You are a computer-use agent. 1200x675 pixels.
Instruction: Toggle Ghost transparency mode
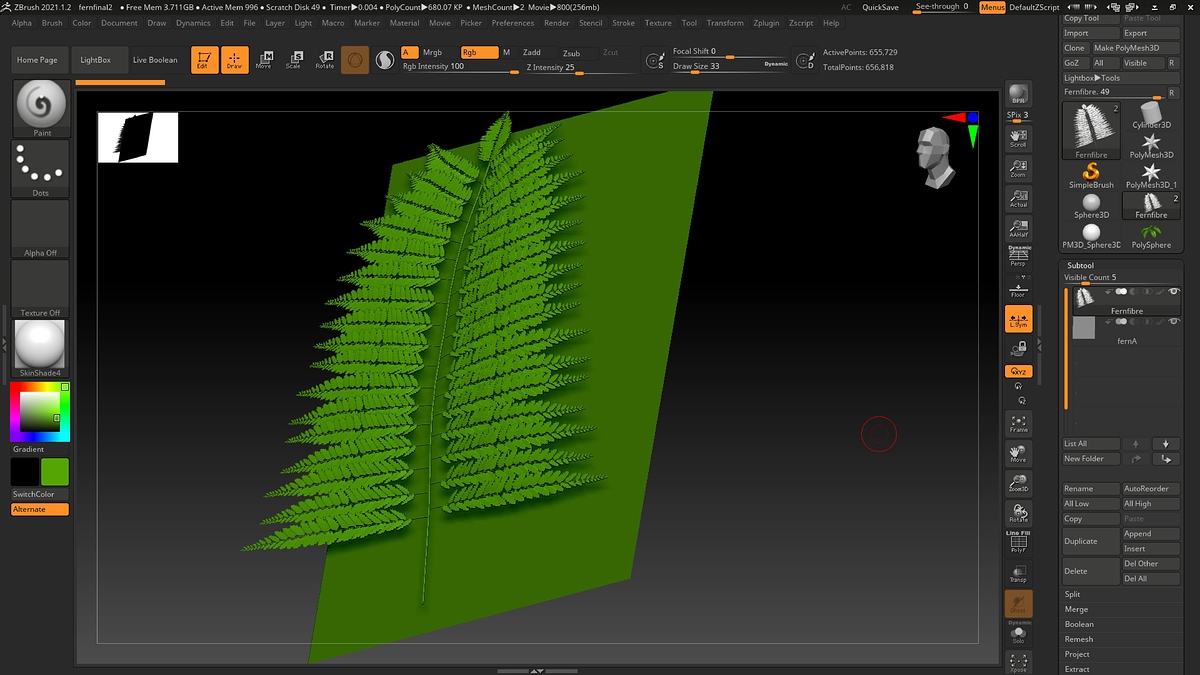tap(1018, 603)
